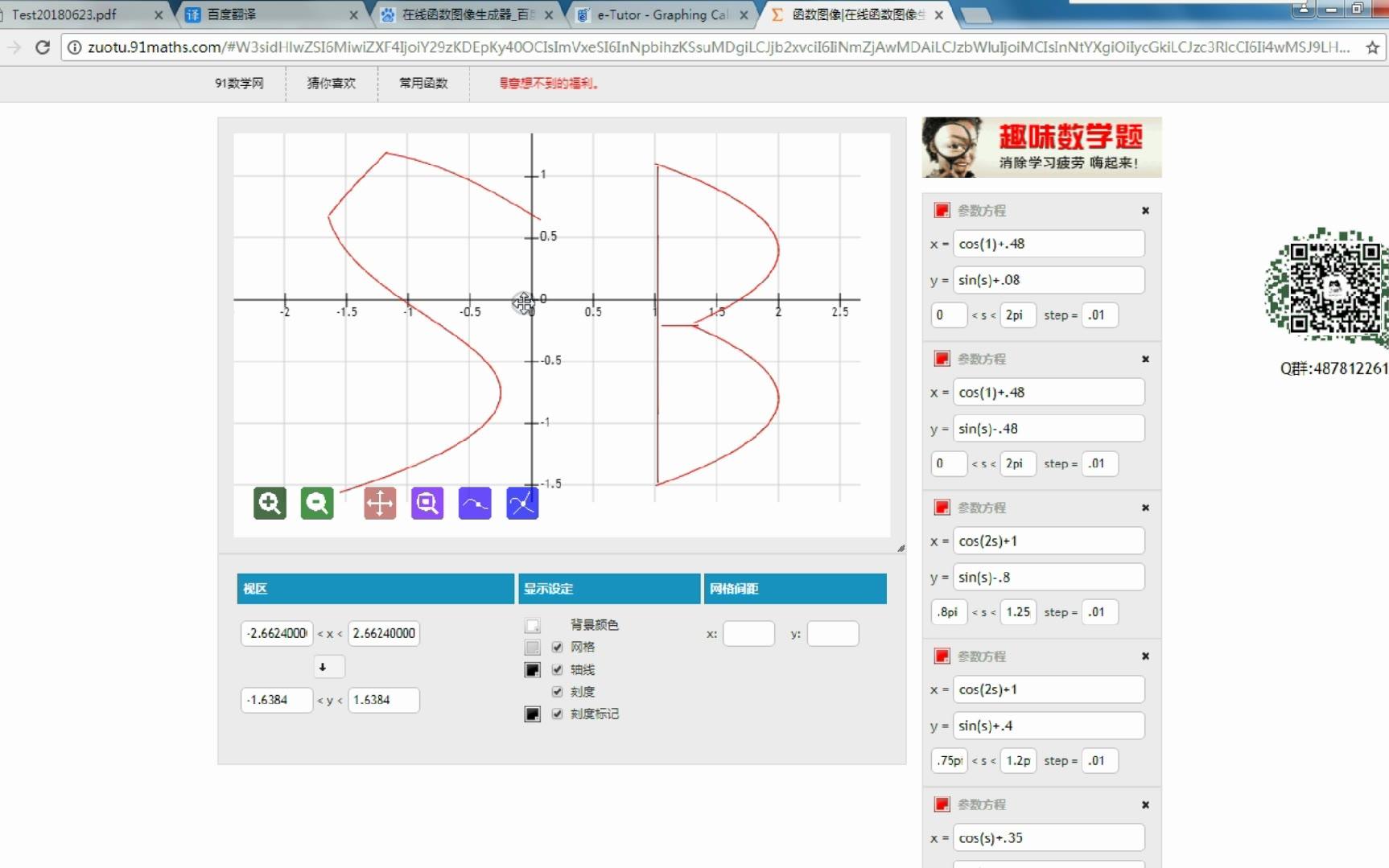The image size is (1389, 868).
Task: Zoom out of the graph with minus magnifier
Action: (317, 504)
